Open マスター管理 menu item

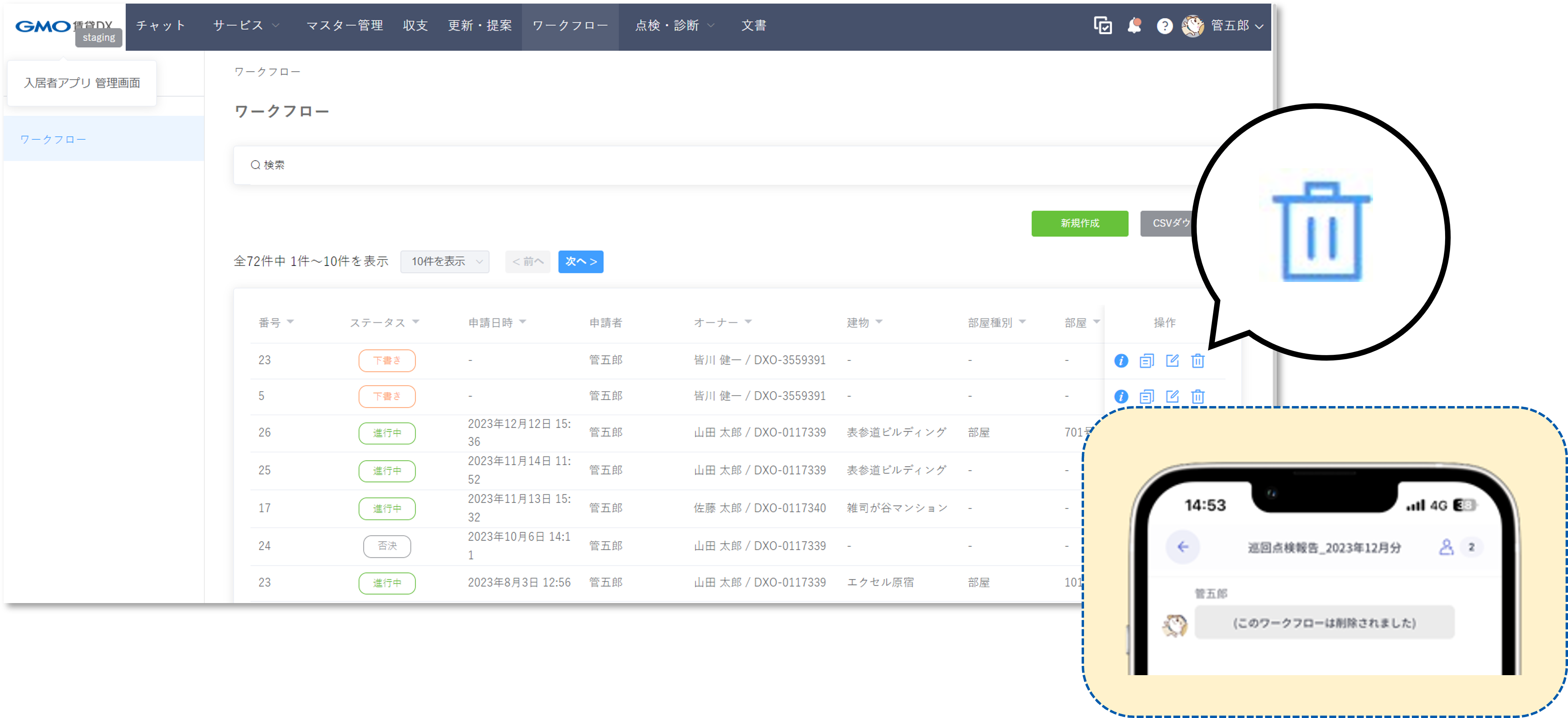tap(345, 26)
